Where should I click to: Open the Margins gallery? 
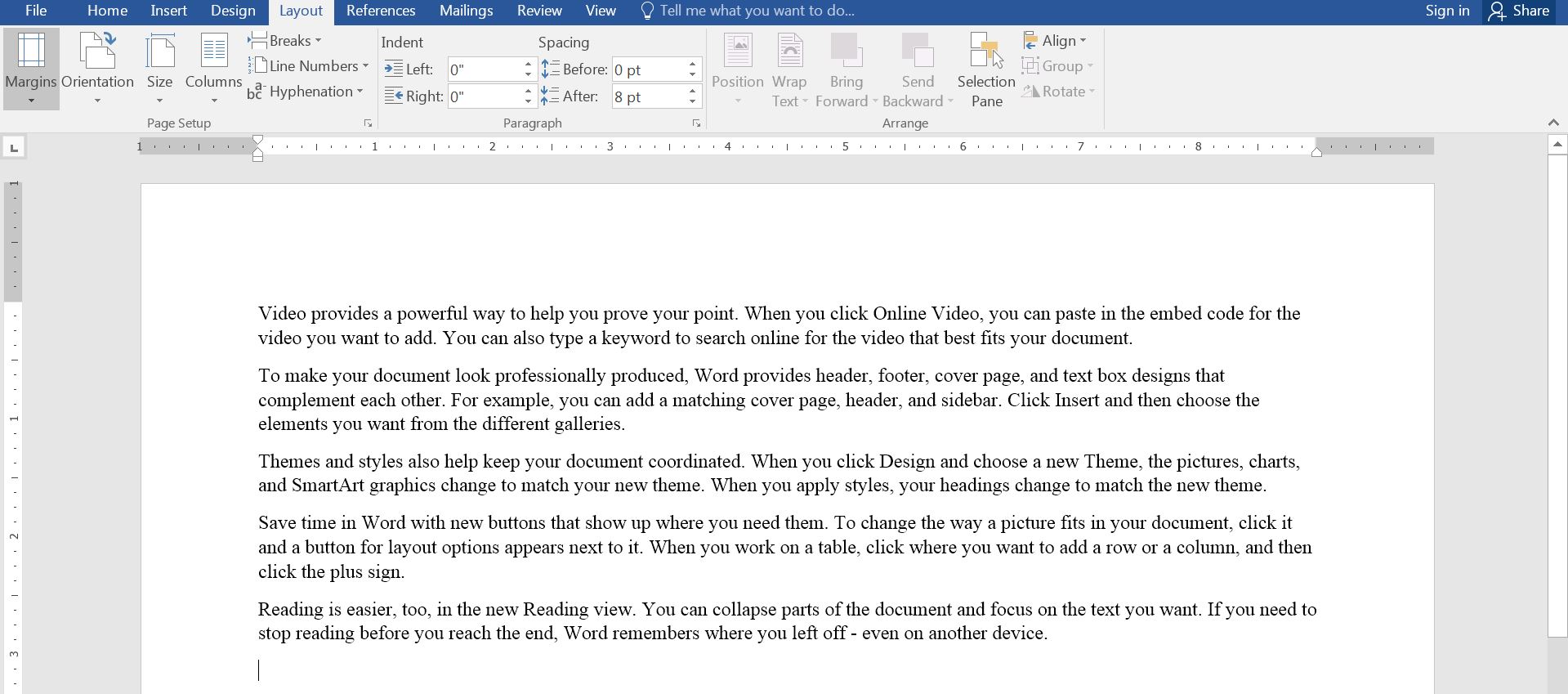(x=31, y=69)
